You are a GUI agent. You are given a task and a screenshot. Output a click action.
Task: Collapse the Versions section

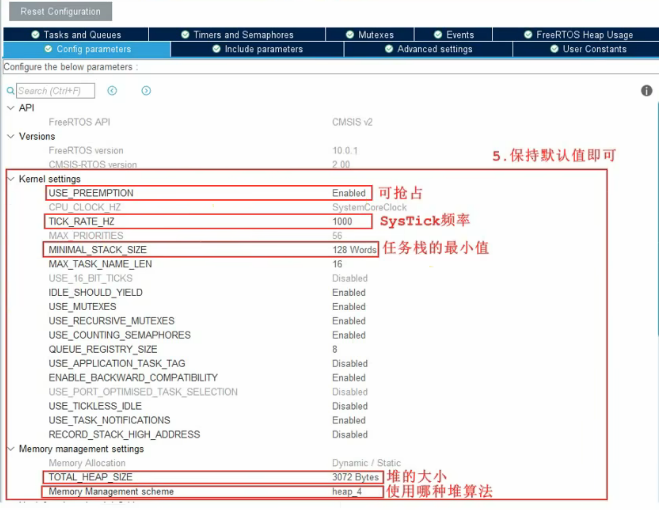coord(11,136)
